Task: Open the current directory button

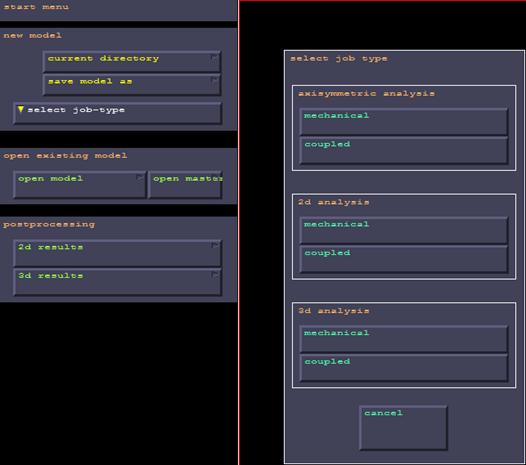Action: (x=132, y=62)
